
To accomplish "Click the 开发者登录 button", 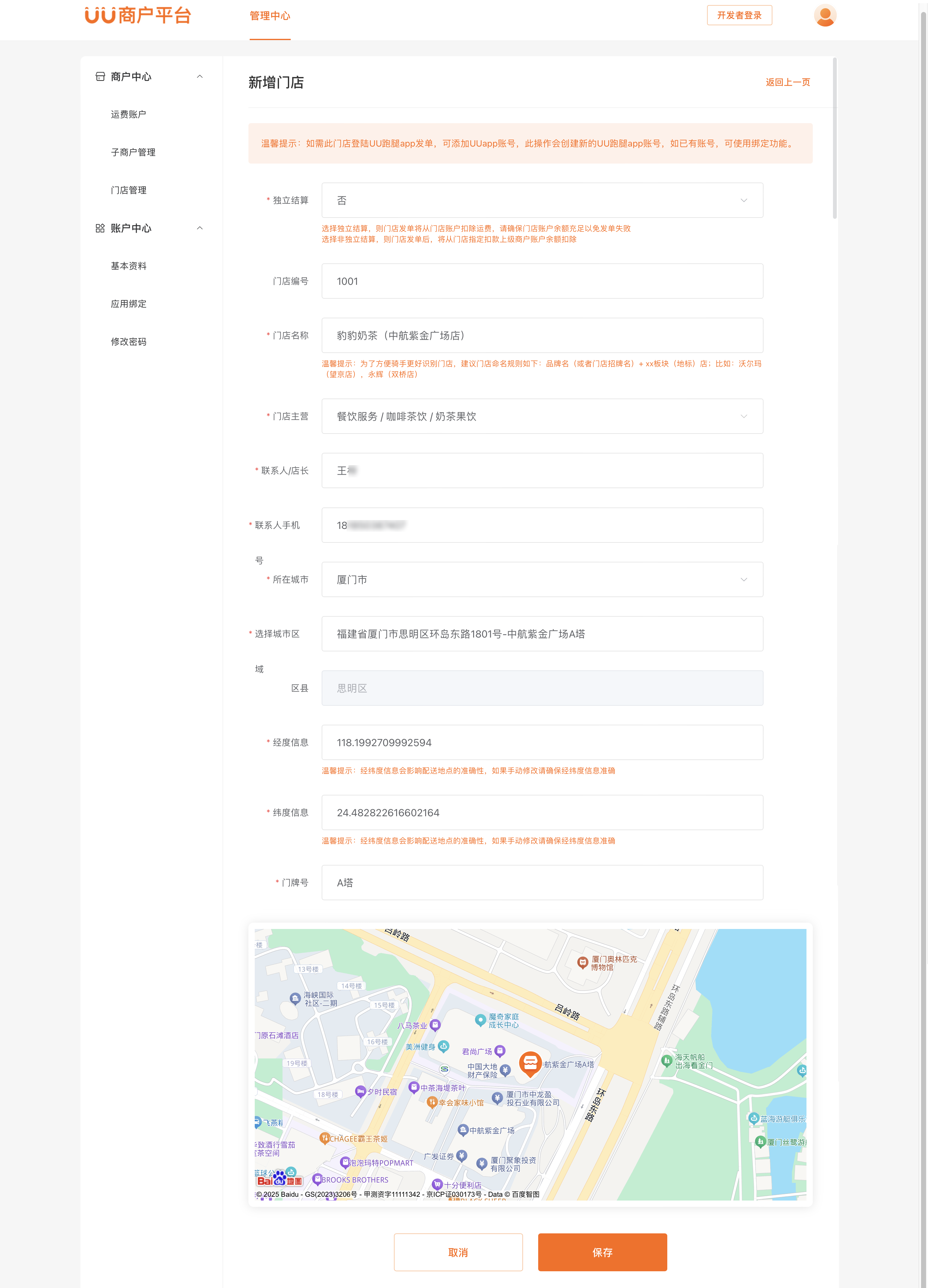I will coord(739,15).
